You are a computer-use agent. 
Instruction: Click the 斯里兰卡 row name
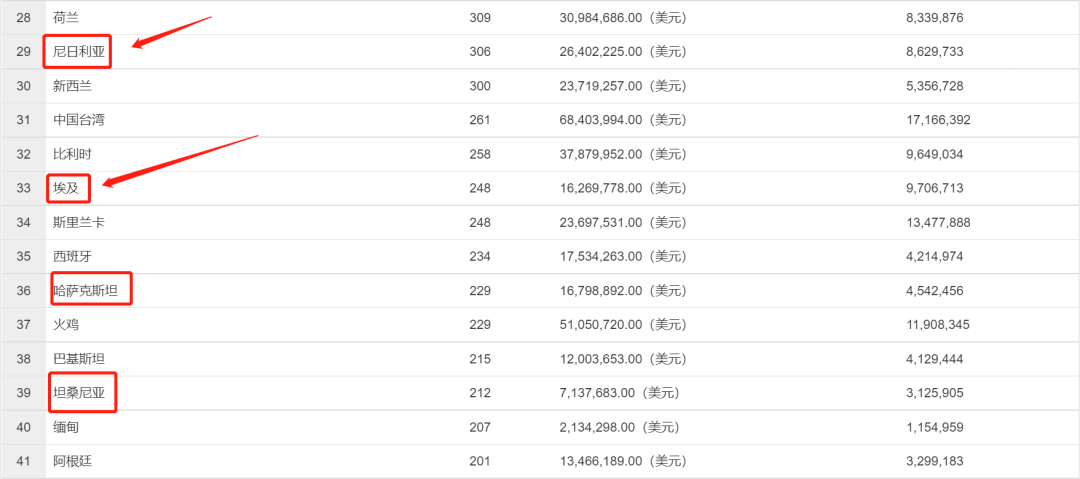click(79, 223)
